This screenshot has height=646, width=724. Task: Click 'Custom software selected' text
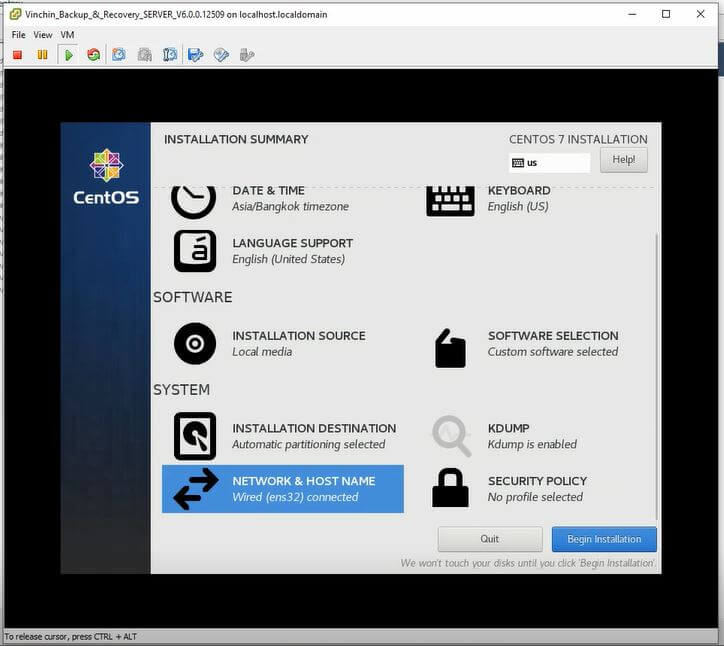(x=553, y=352)
